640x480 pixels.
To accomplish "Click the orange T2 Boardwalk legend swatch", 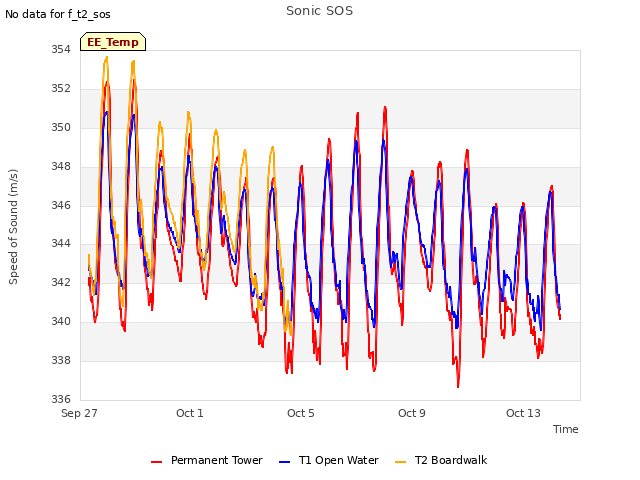I will coord(401,462).
